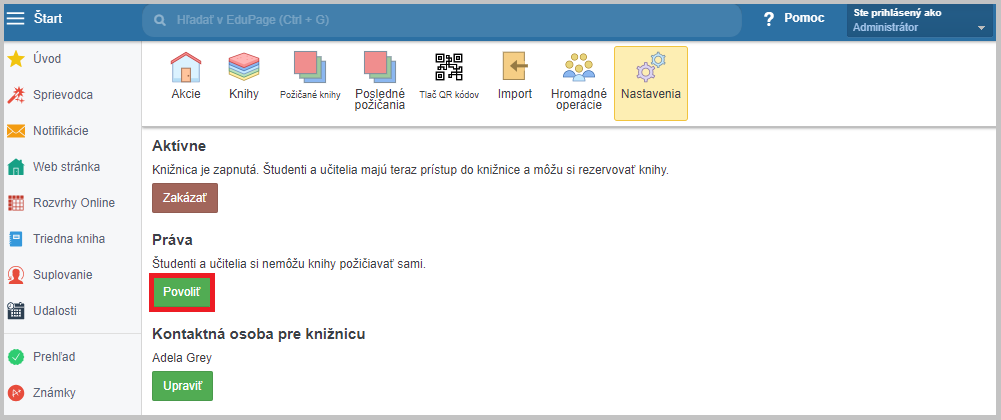
Task: Click the Rozvrhy Online grid icon
Action: tap(15, 203)
